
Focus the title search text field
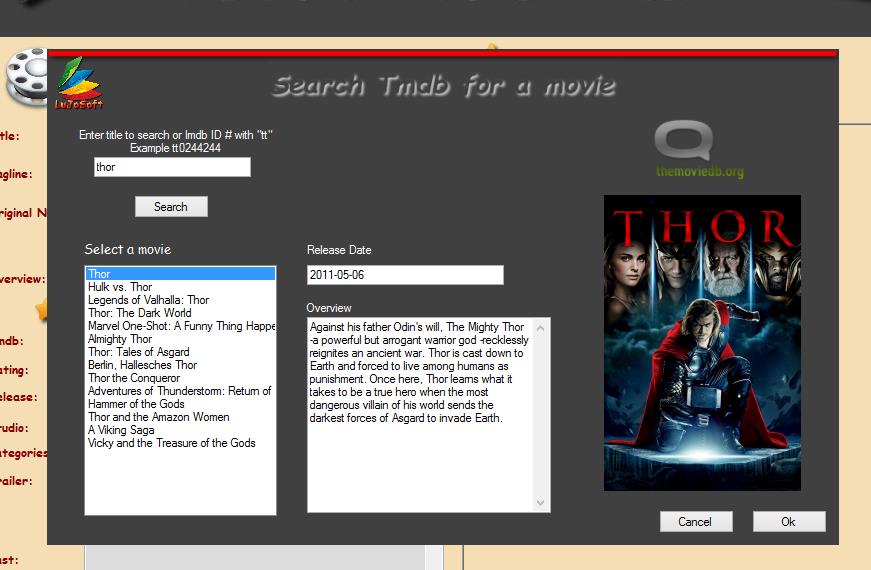coord(171,167)
